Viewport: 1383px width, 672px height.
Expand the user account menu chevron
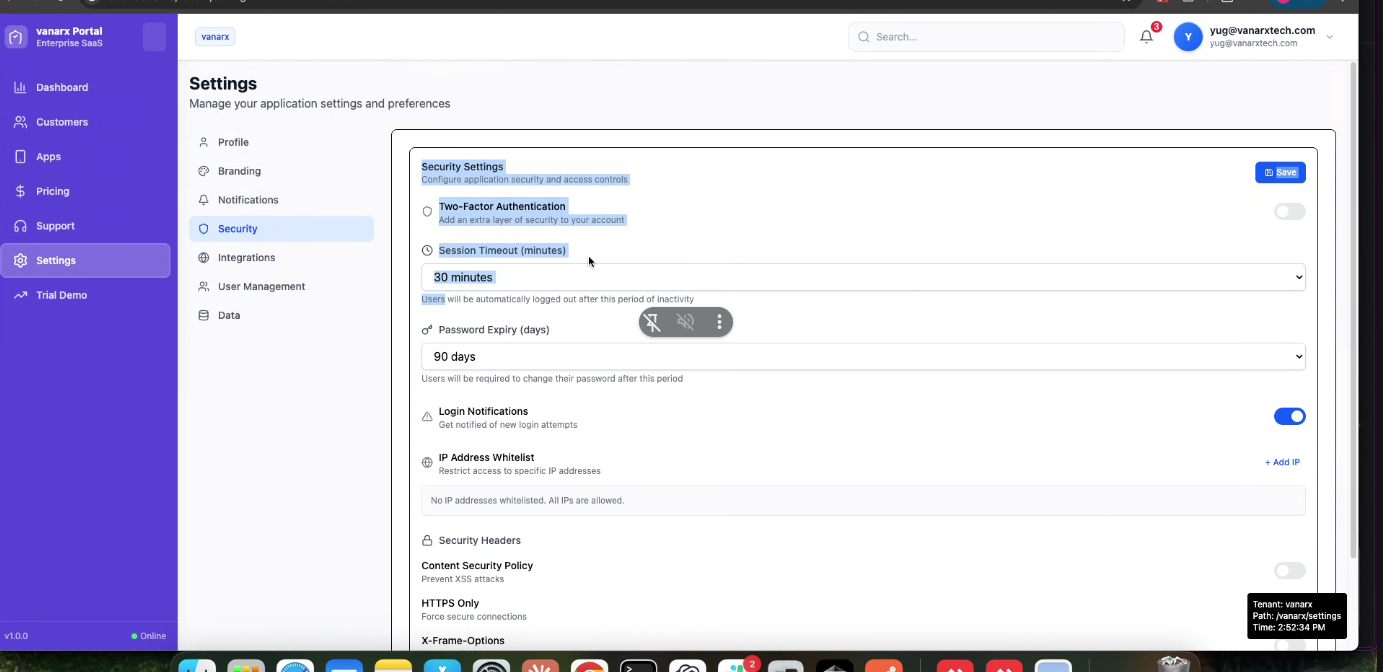pyautogui.click(x=1329, y=37)
